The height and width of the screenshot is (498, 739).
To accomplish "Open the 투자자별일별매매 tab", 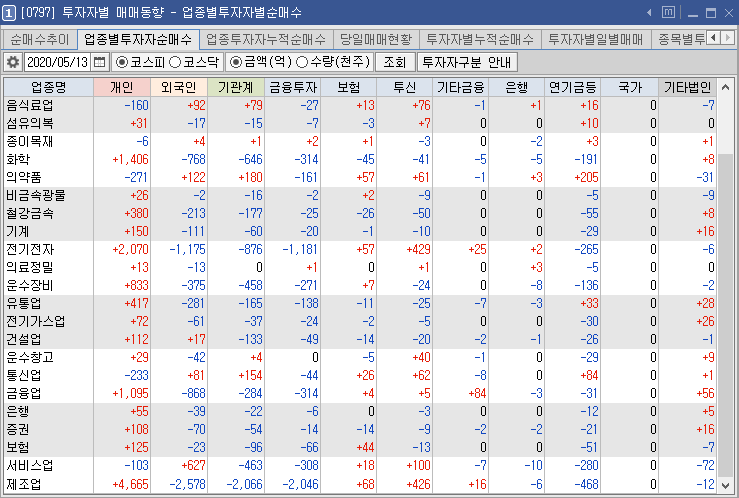I will point(596,39).
